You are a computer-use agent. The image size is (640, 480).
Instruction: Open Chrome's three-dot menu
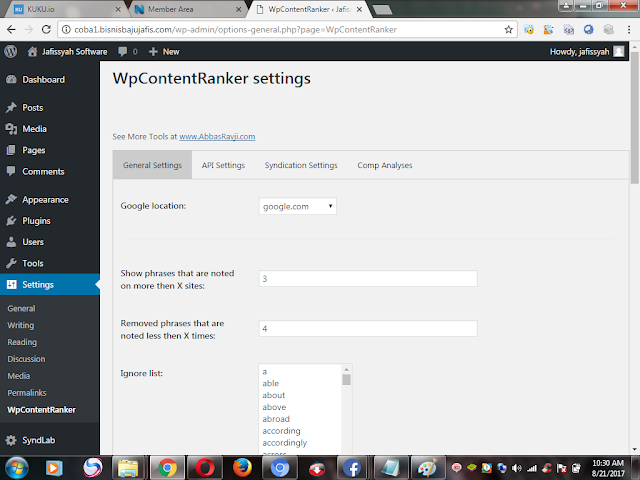pyautogui.click(x=629, y=29)
